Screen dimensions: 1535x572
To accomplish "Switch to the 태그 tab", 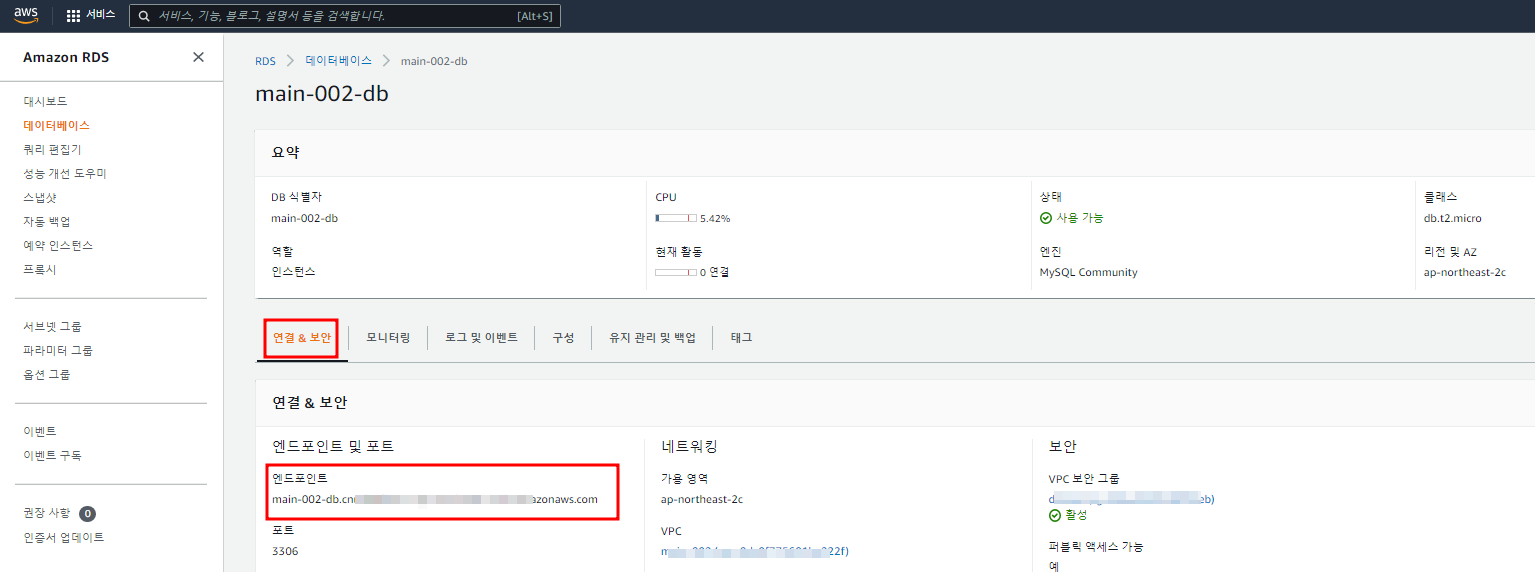I will [741, 338].
